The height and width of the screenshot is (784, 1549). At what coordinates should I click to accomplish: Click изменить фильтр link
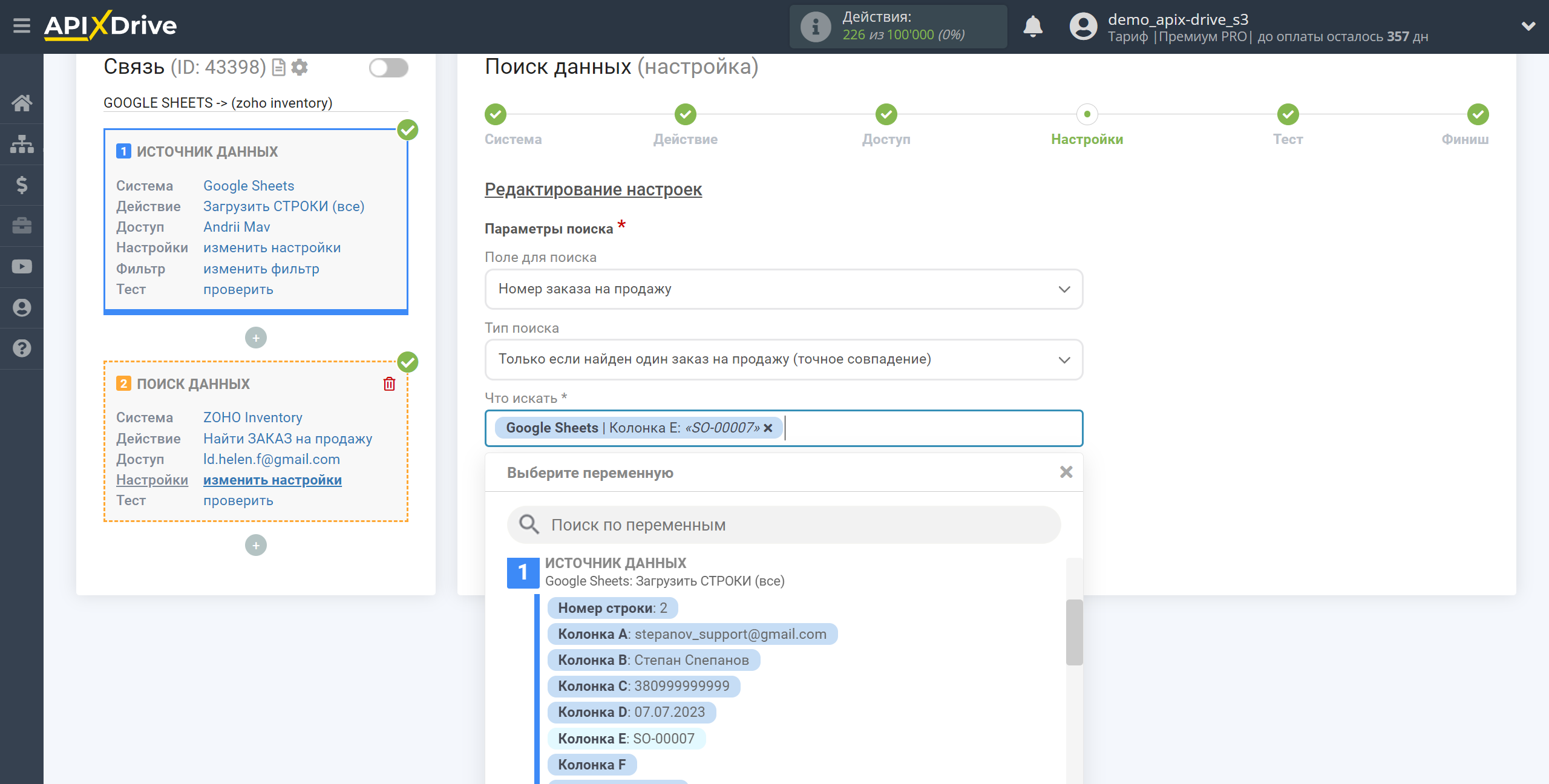261,269
